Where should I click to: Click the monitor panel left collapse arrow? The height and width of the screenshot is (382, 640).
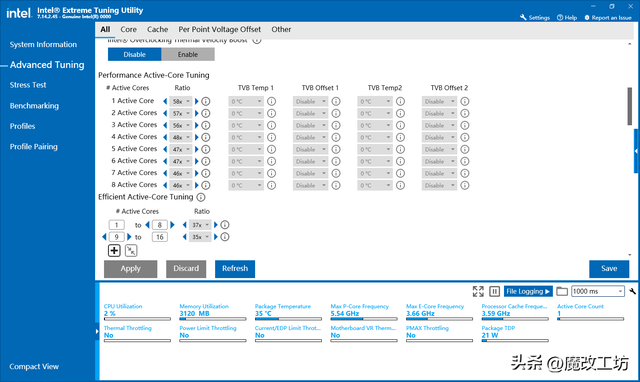pyautogui.click(x=97, y=331)
